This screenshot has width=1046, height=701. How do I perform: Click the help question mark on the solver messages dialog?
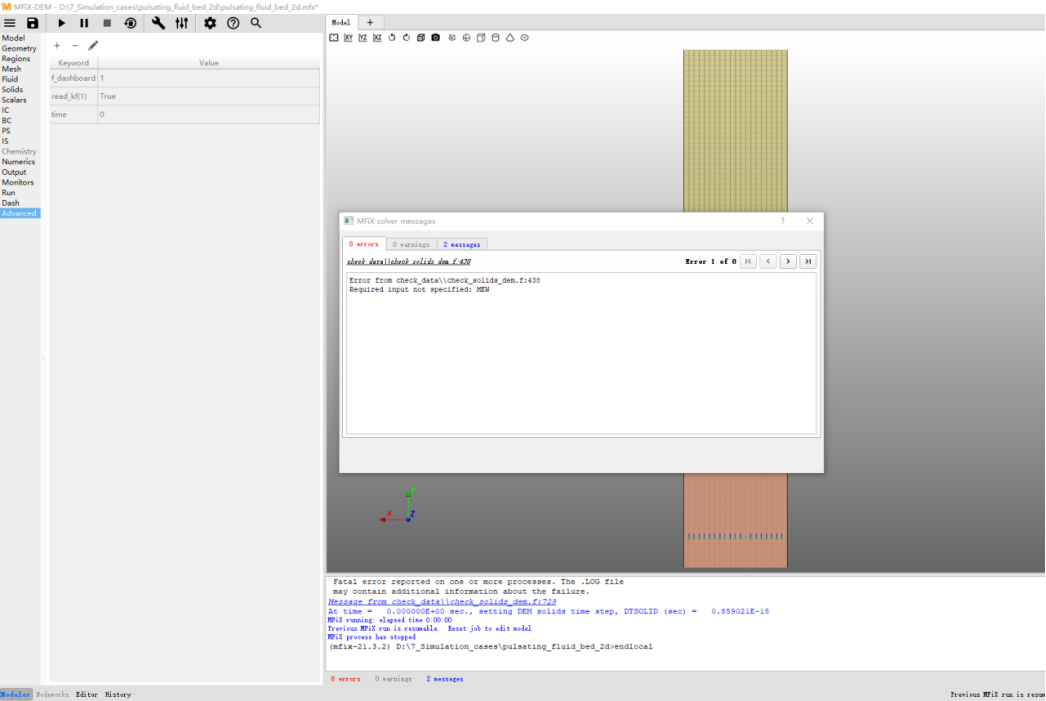point(782,221)
